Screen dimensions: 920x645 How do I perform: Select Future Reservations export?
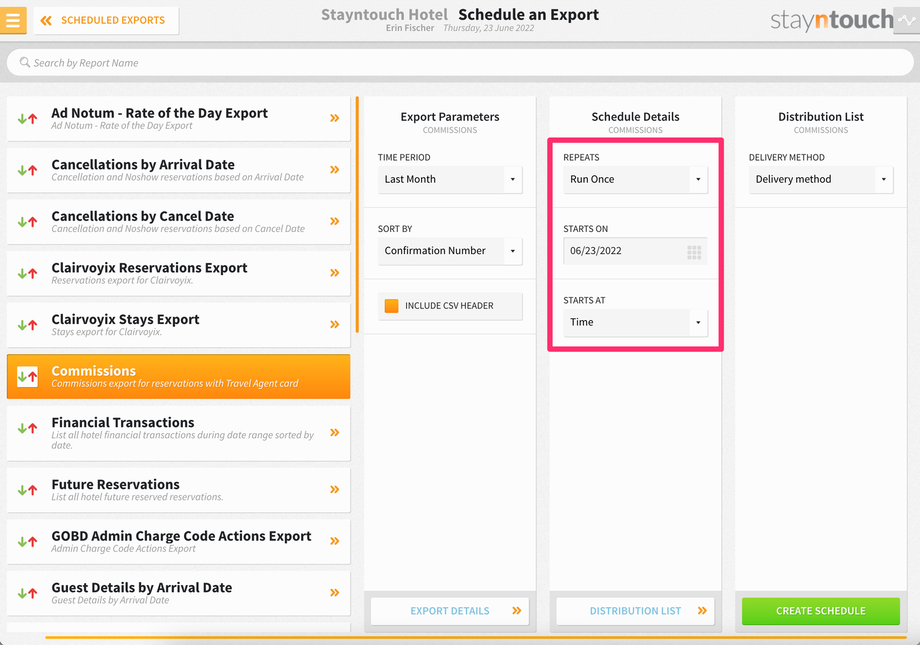point(178,490)
